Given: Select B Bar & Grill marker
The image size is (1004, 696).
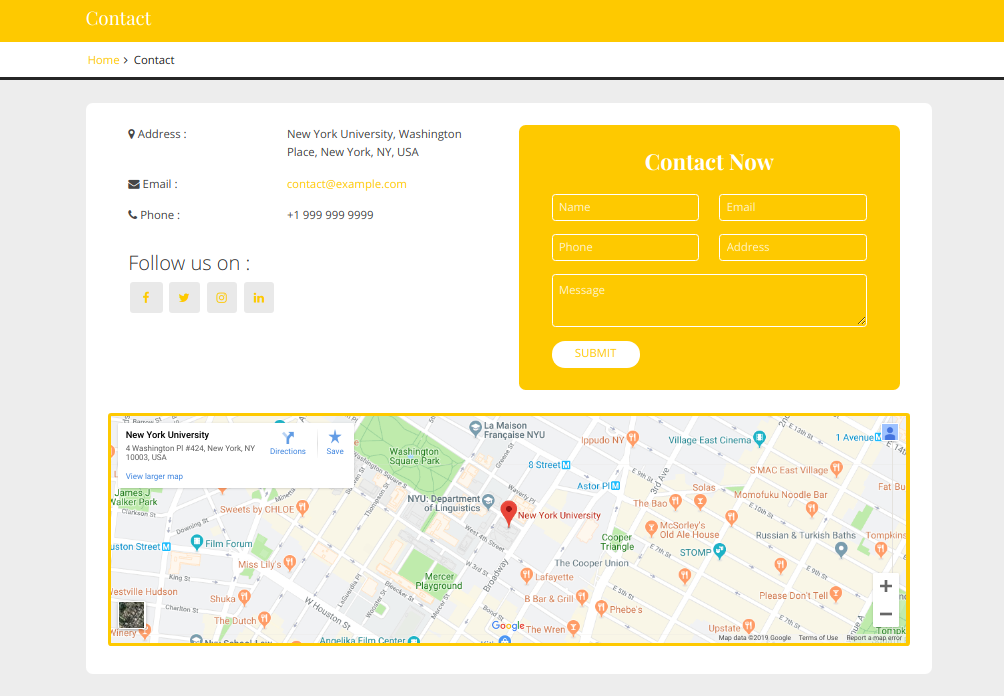Looking at the screenshot, I should tap(581, 597).
